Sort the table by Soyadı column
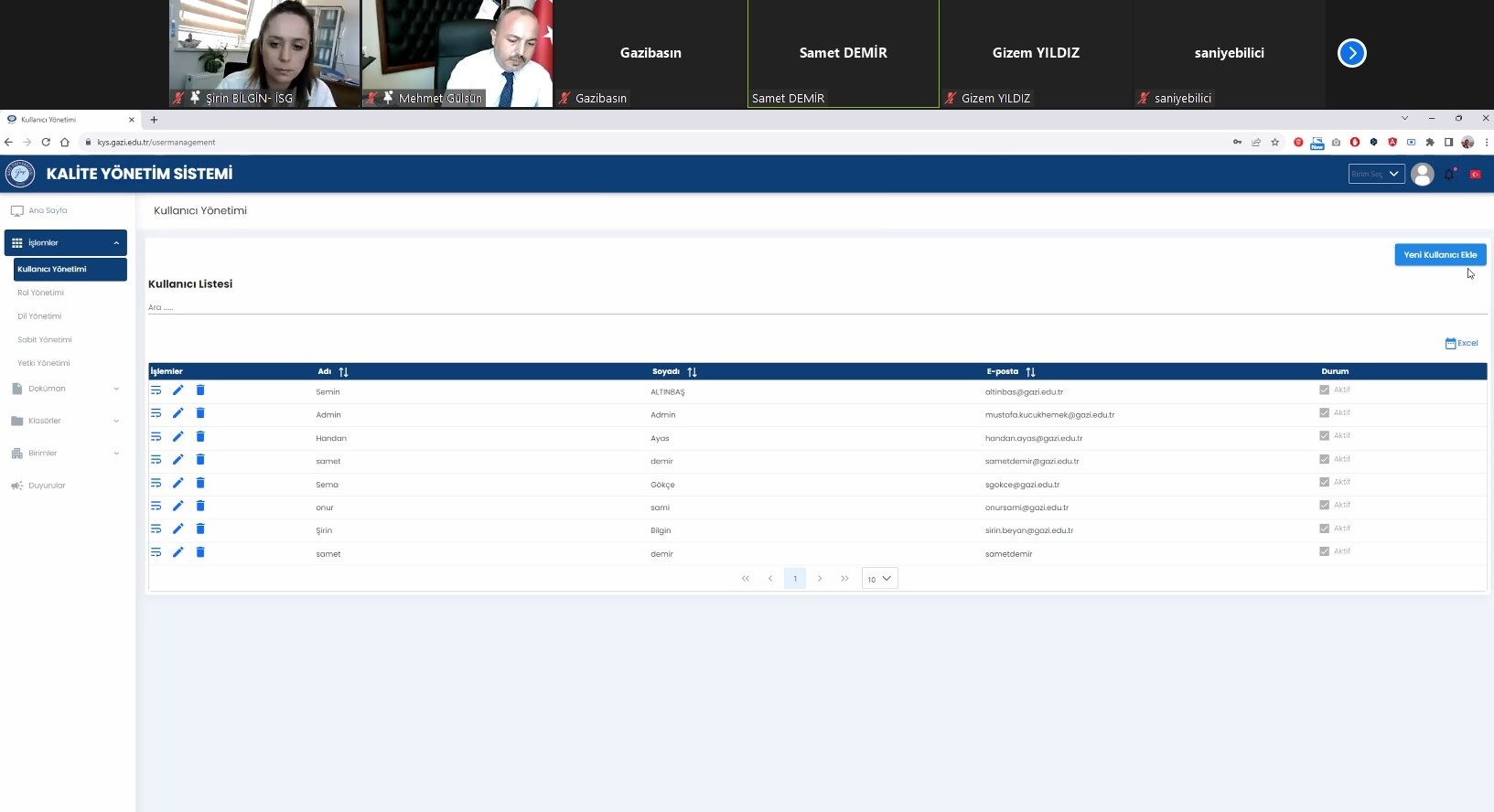This screenshot has width=1494, height=812. (x=692, y=372)
